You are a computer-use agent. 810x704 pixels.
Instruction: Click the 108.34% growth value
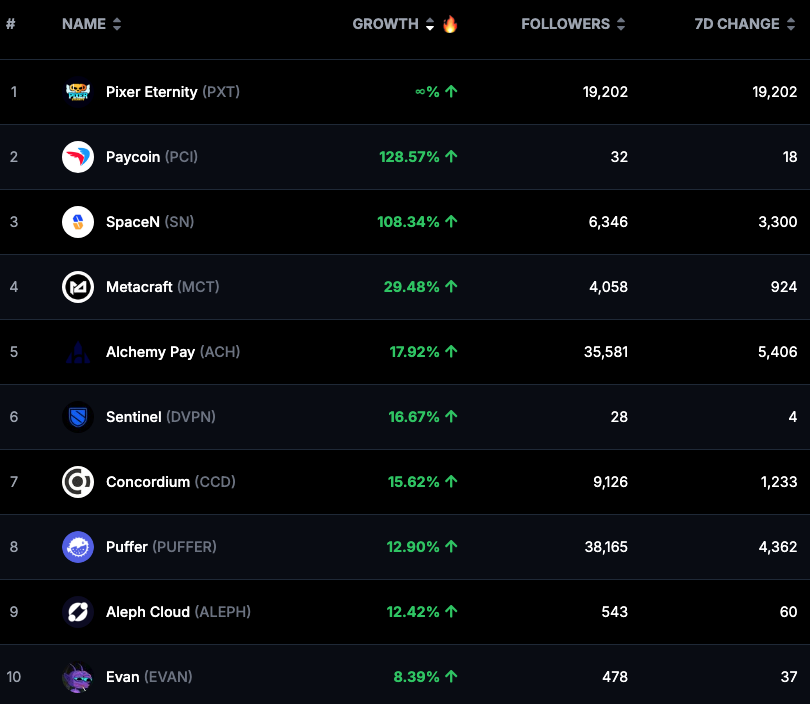pyautogui.click(x=408, y=222)
